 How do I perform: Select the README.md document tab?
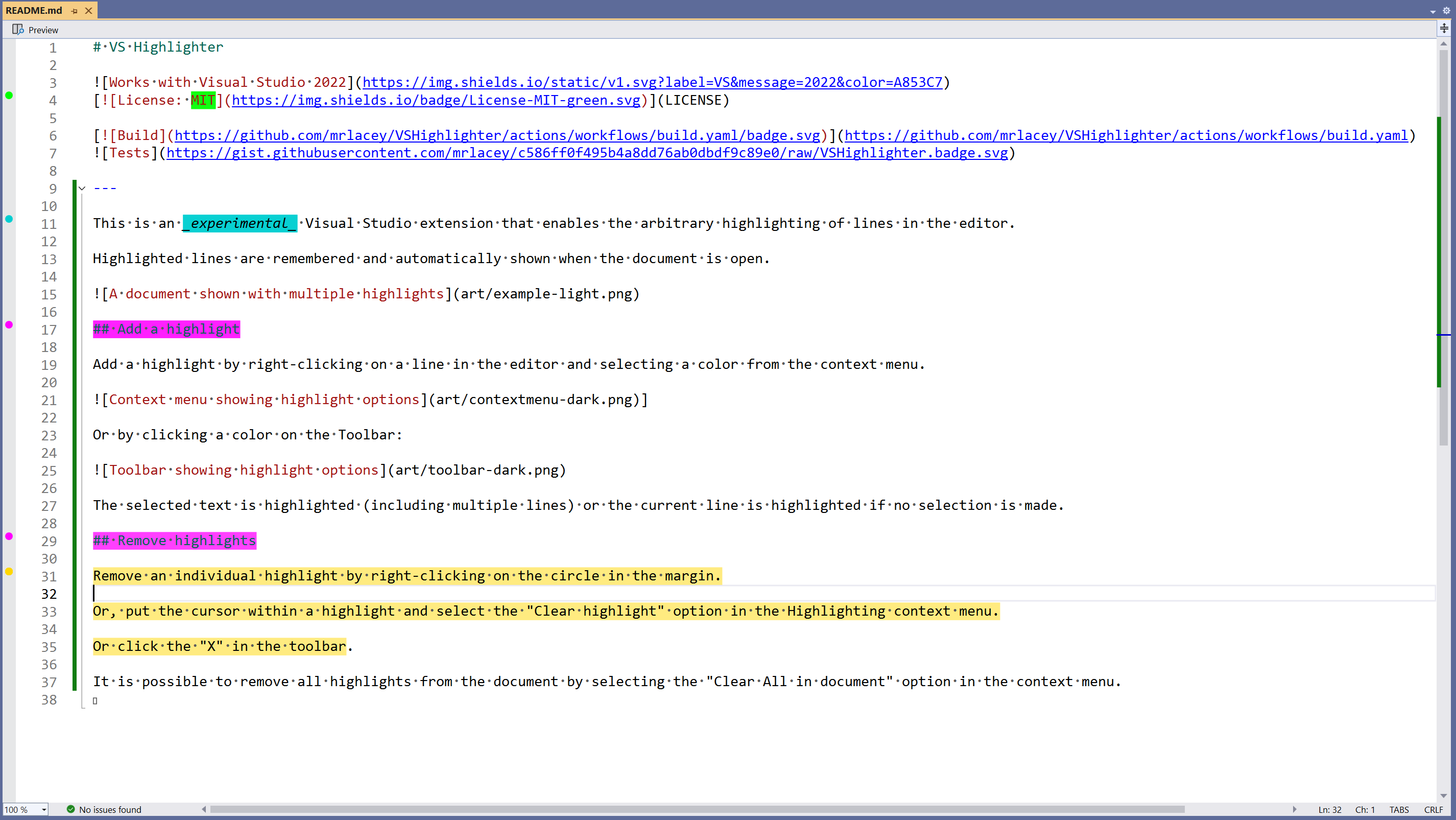click(34, 11)
